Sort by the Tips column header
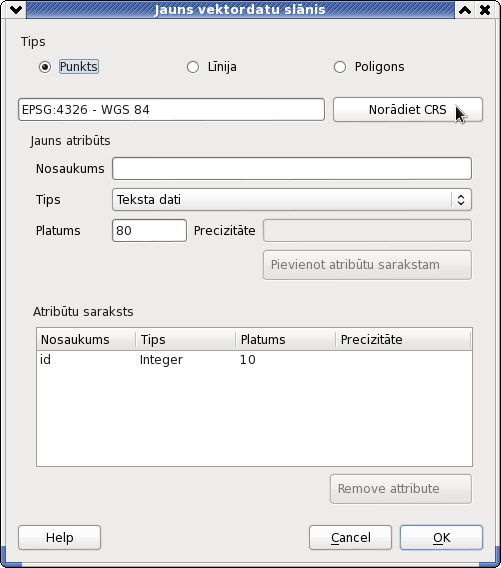The height and width of the screenshot is (568, 501). 186,339
